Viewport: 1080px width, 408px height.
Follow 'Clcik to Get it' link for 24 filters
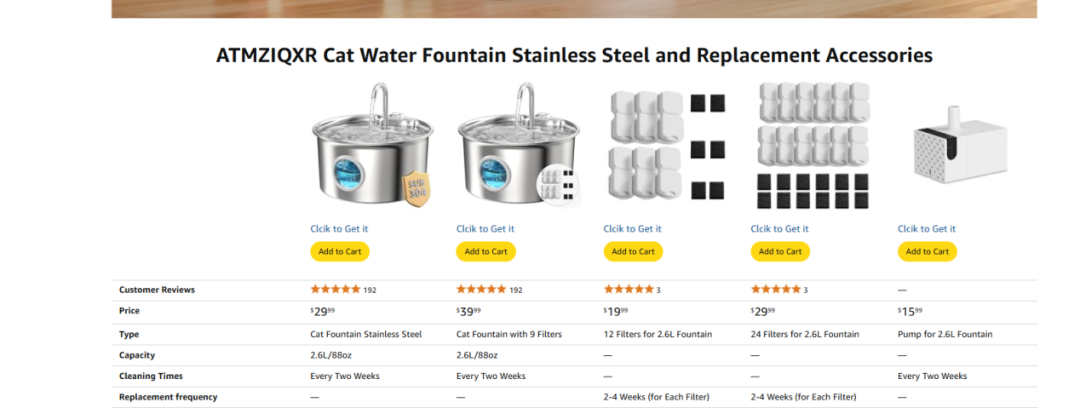[x=779, y=229]
